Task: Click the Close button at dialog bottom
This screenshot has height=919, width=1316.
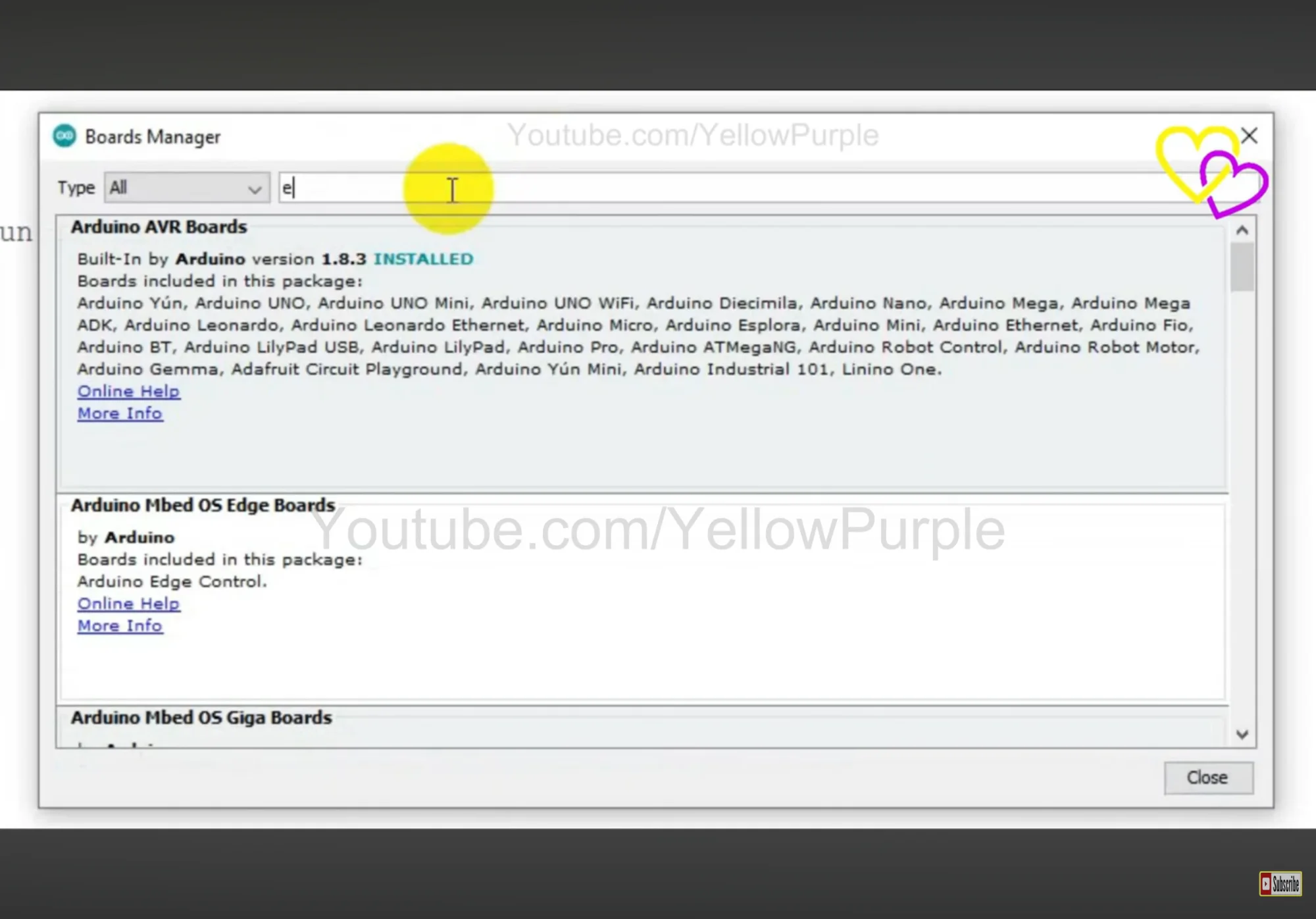Action: click(x=1208, y=777)
